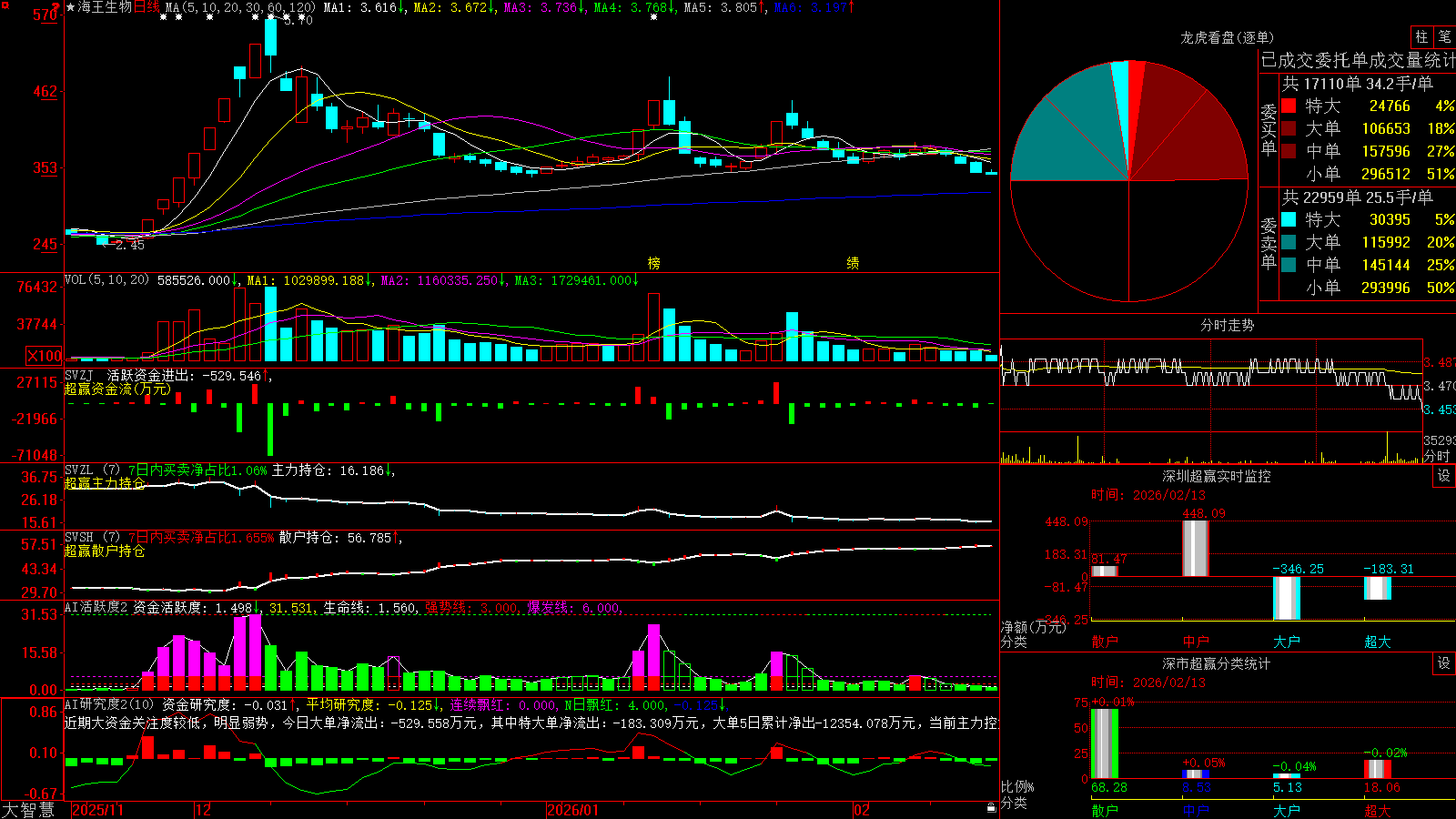Click the SVZL (7) indicator name
This screenshot has height=819, width=1456.
click(x=92, y=470)
